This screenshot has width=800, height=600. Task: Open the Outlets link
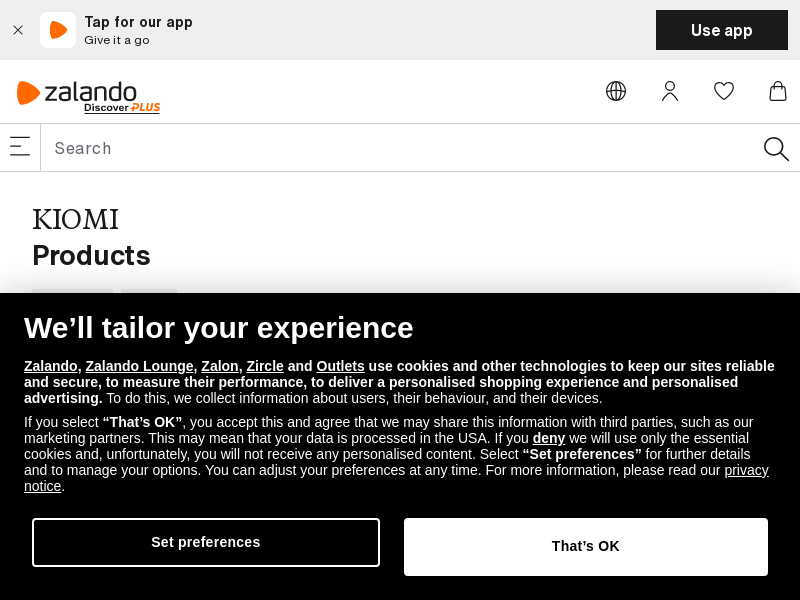pos(340,366)
